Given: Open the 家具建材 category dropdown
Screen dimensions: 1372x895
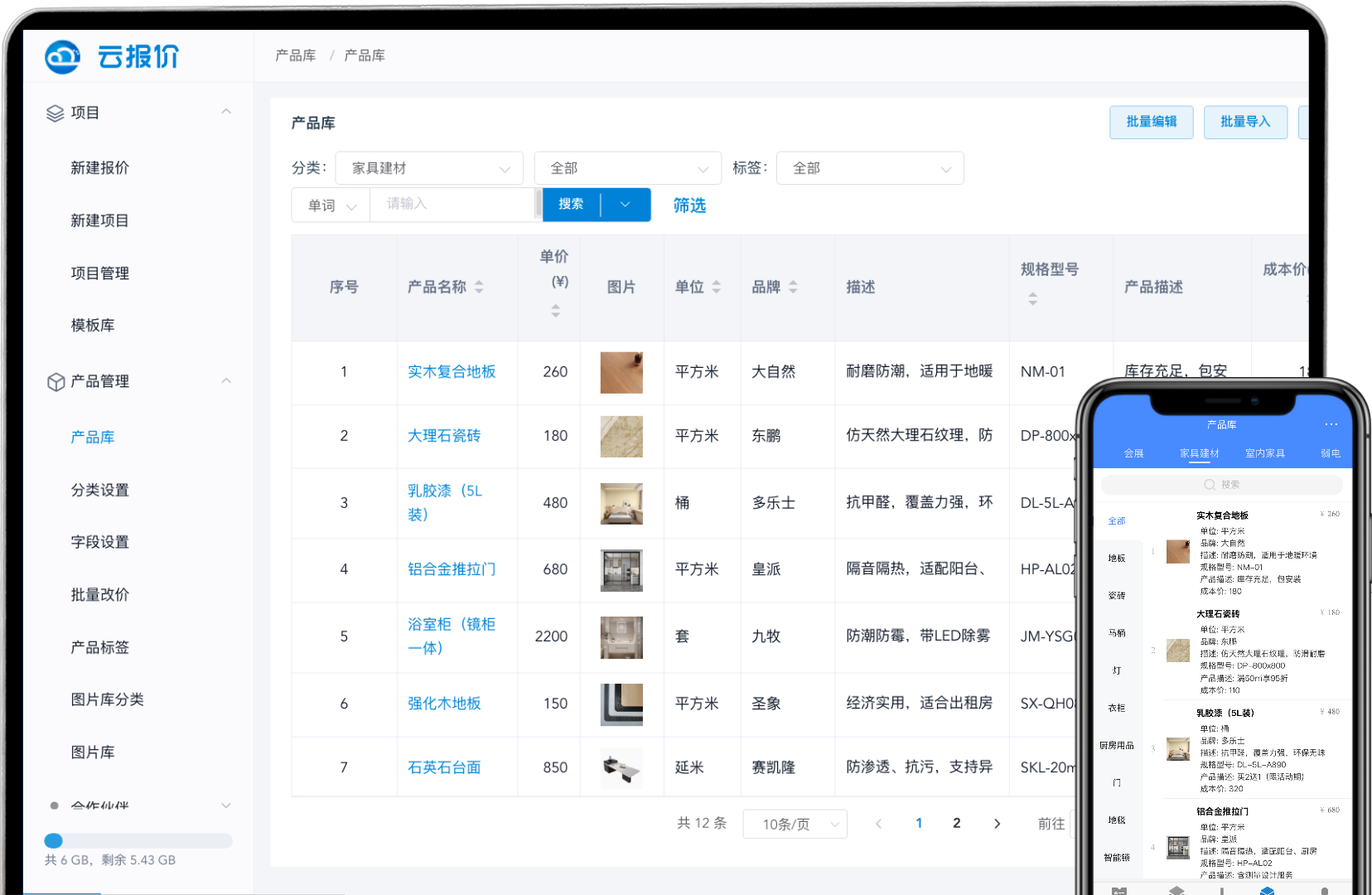Looking at the screenshot, I should click(x=429, y=168).
